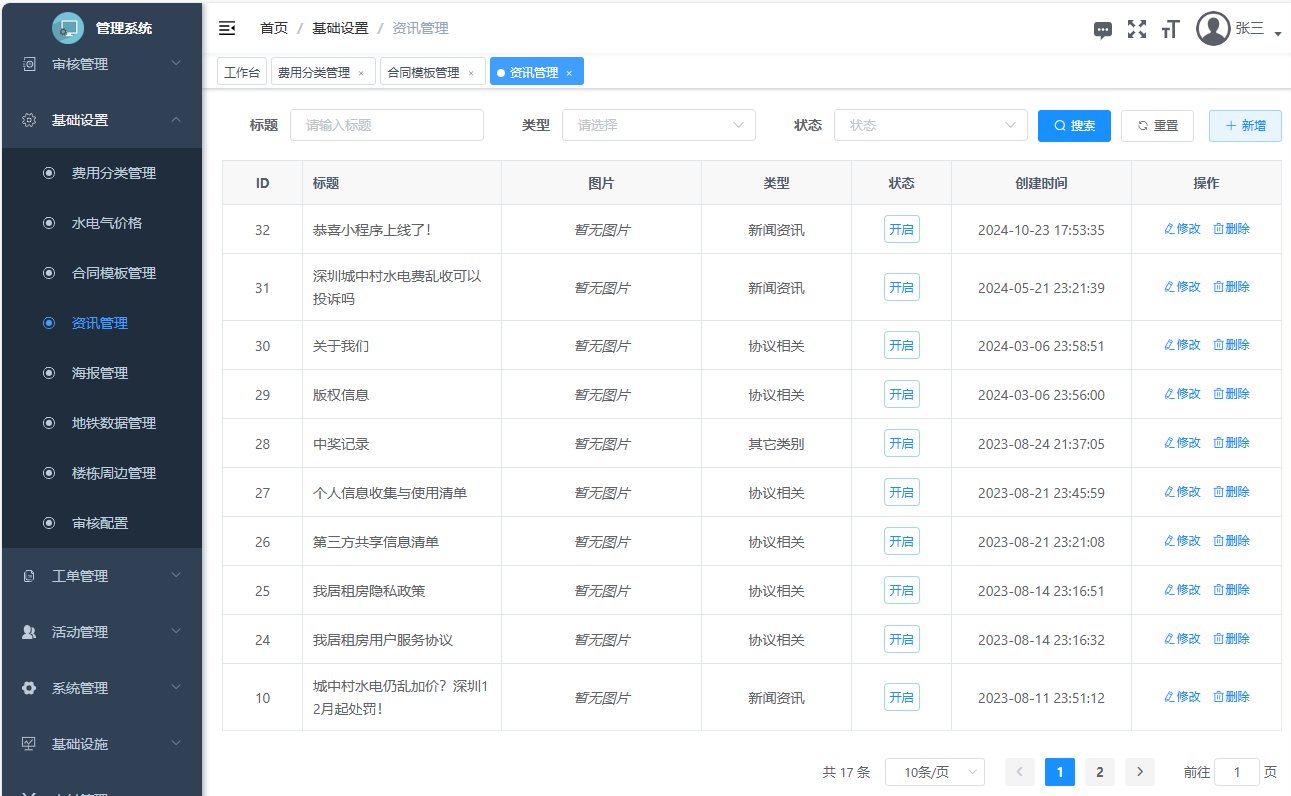Open the 类型 select dropdown
Image resolution: width=1291 pixels, height=796 pixels.
pyautogui.click(x=658, y=125)
